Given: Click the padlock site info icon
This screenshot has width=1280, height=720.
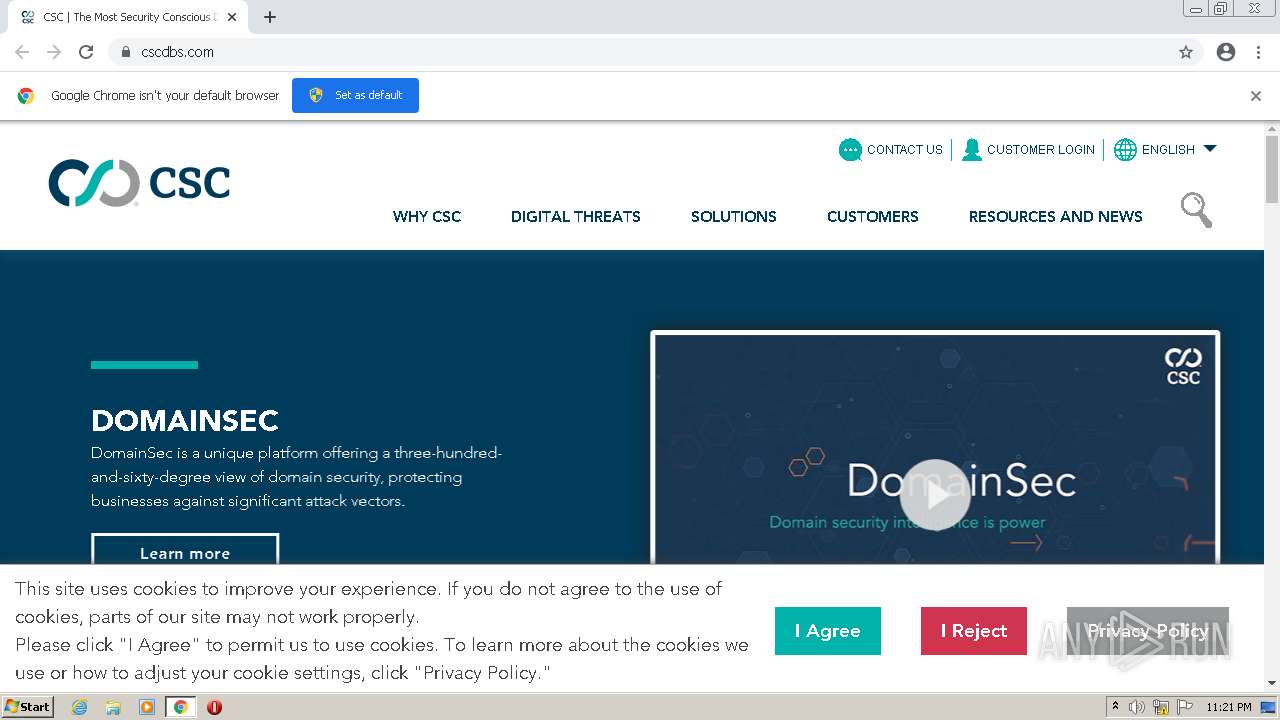Looking at the screenshot, I should click(125, 52).
